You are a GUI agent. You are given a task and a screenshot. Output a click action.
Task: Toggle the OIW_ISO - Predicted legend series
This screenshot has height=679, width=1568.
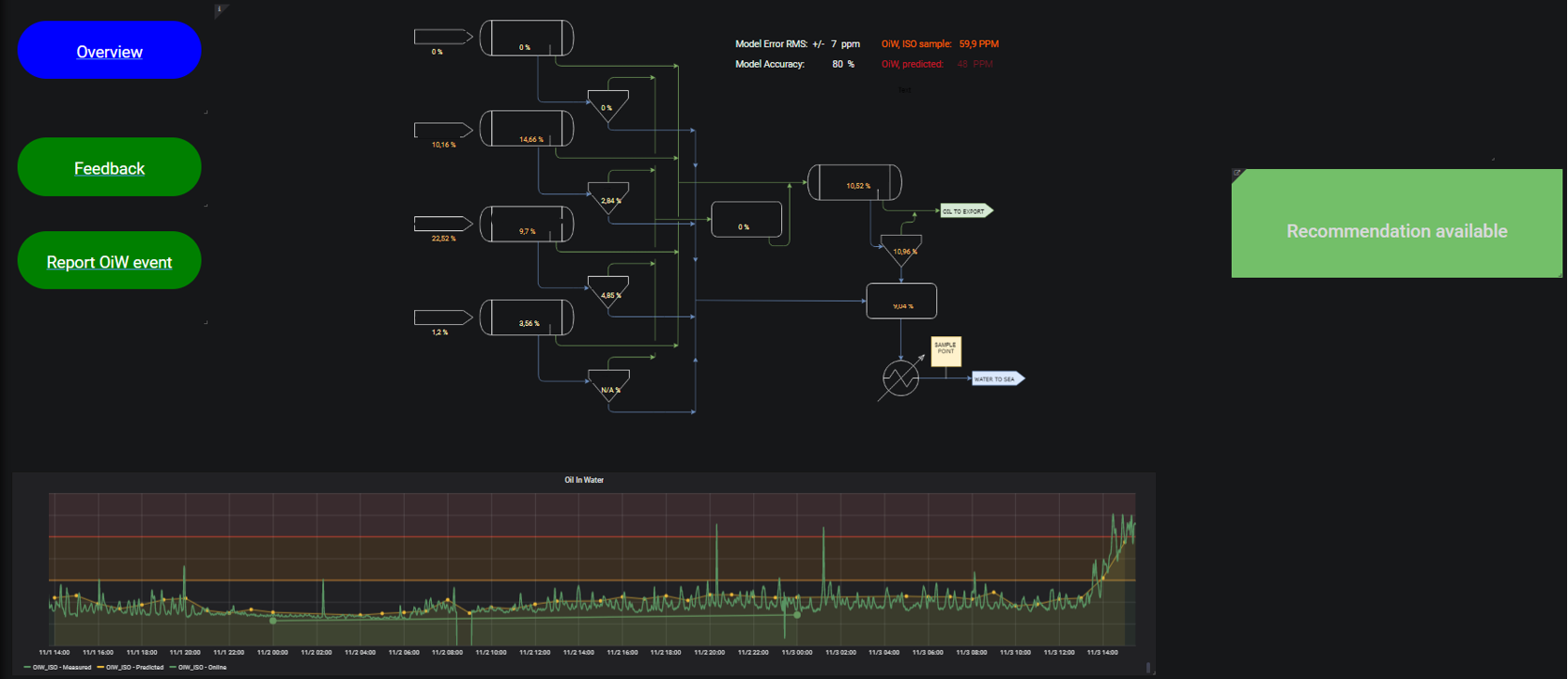point(131,668)
